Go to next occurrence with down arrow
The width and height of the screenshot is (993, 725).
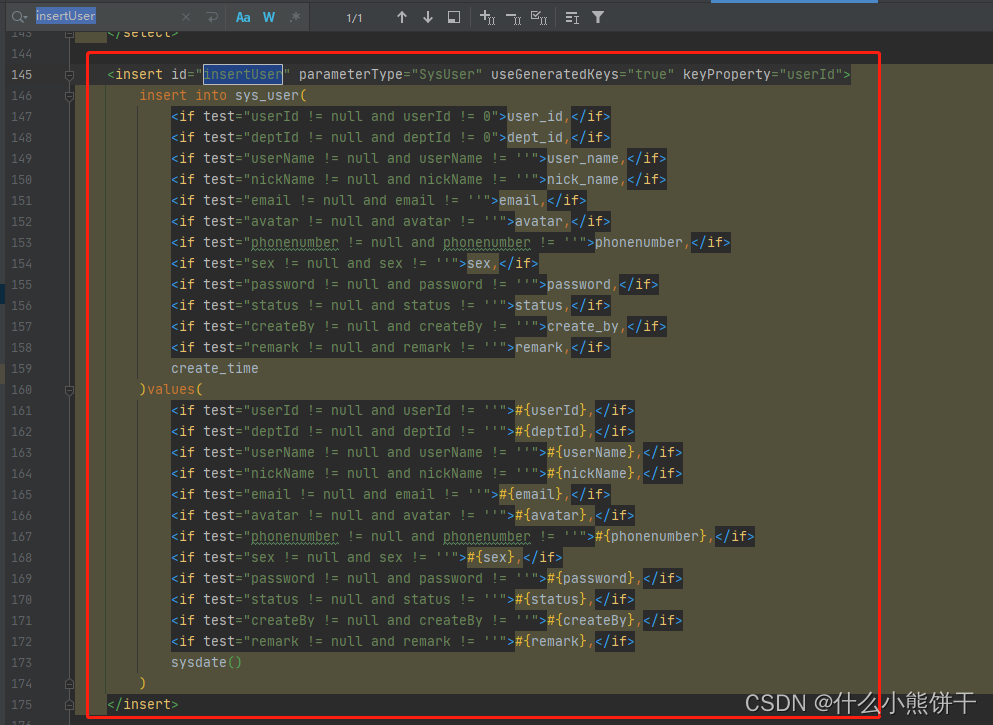pyautogui.click(x=428, y=18)
